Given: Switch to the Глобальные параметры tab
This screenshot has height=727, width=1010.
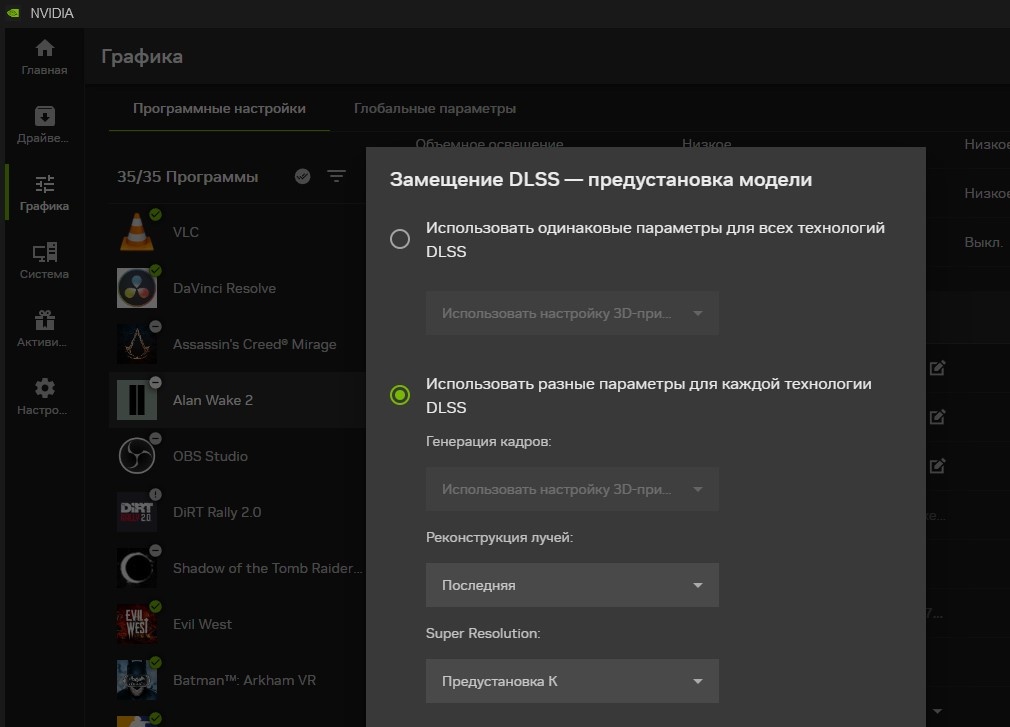Looking at the screenshot, I should point(435,108).
